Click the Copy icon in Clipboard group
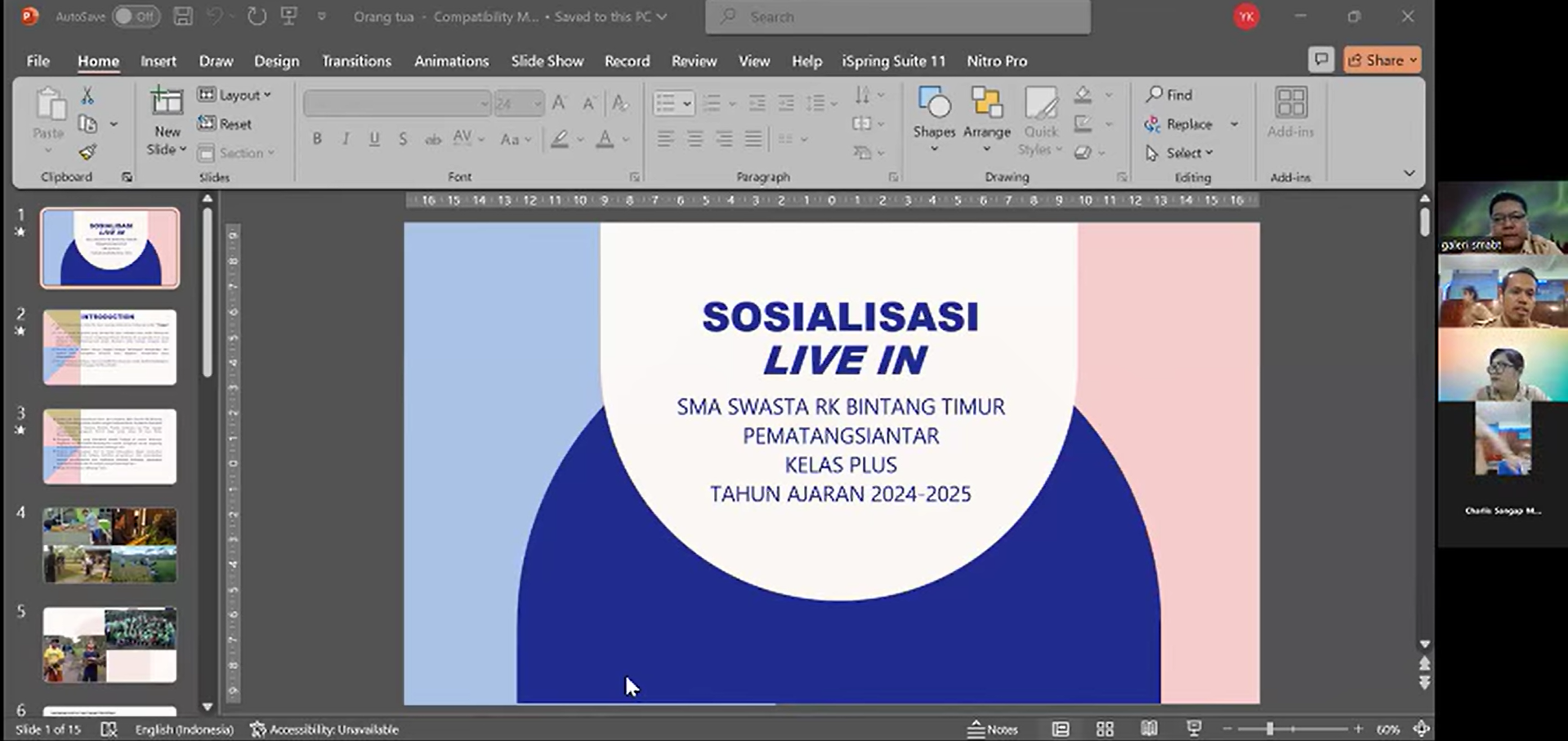 click(87, 124)
